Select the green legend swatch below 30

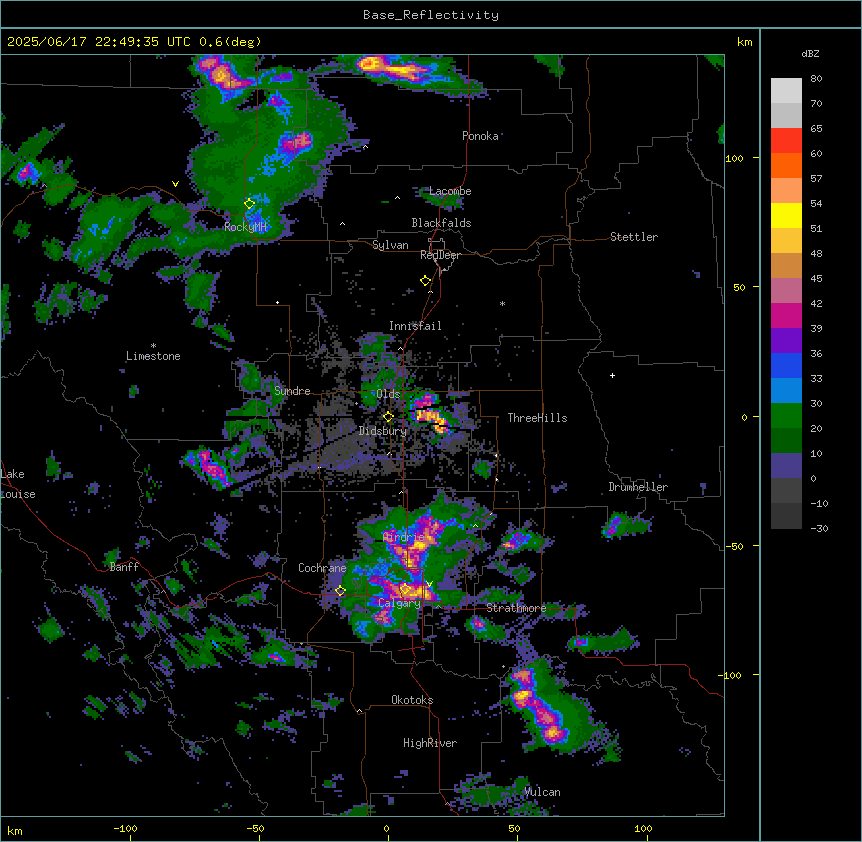click(786, 416)
